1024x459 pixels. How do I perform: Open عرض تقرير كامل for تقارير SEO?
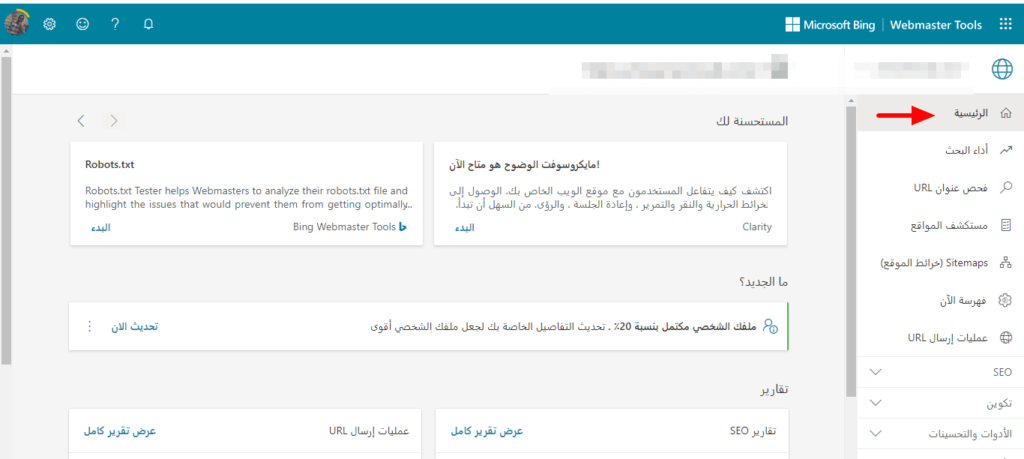[487, 432]
